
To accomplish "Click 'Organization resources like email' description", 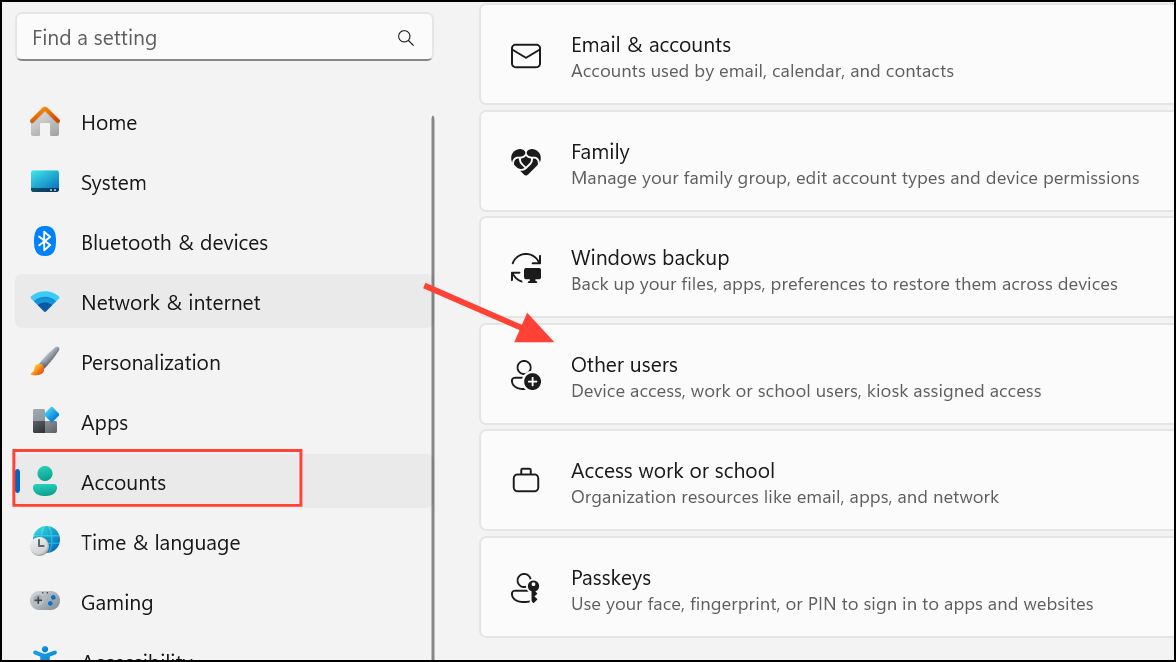I will pos(785,497).
